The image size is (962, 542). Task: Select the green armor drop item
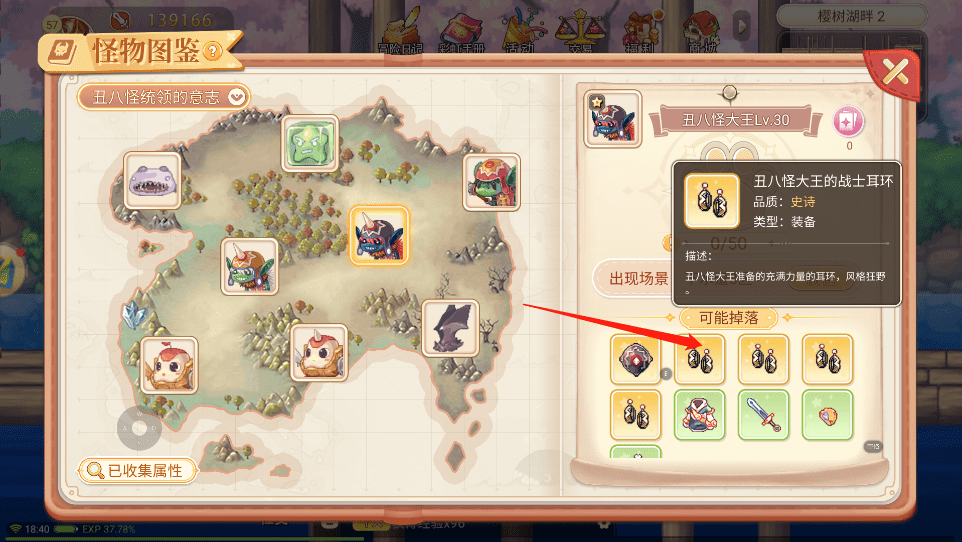click(x=699, y=415)
